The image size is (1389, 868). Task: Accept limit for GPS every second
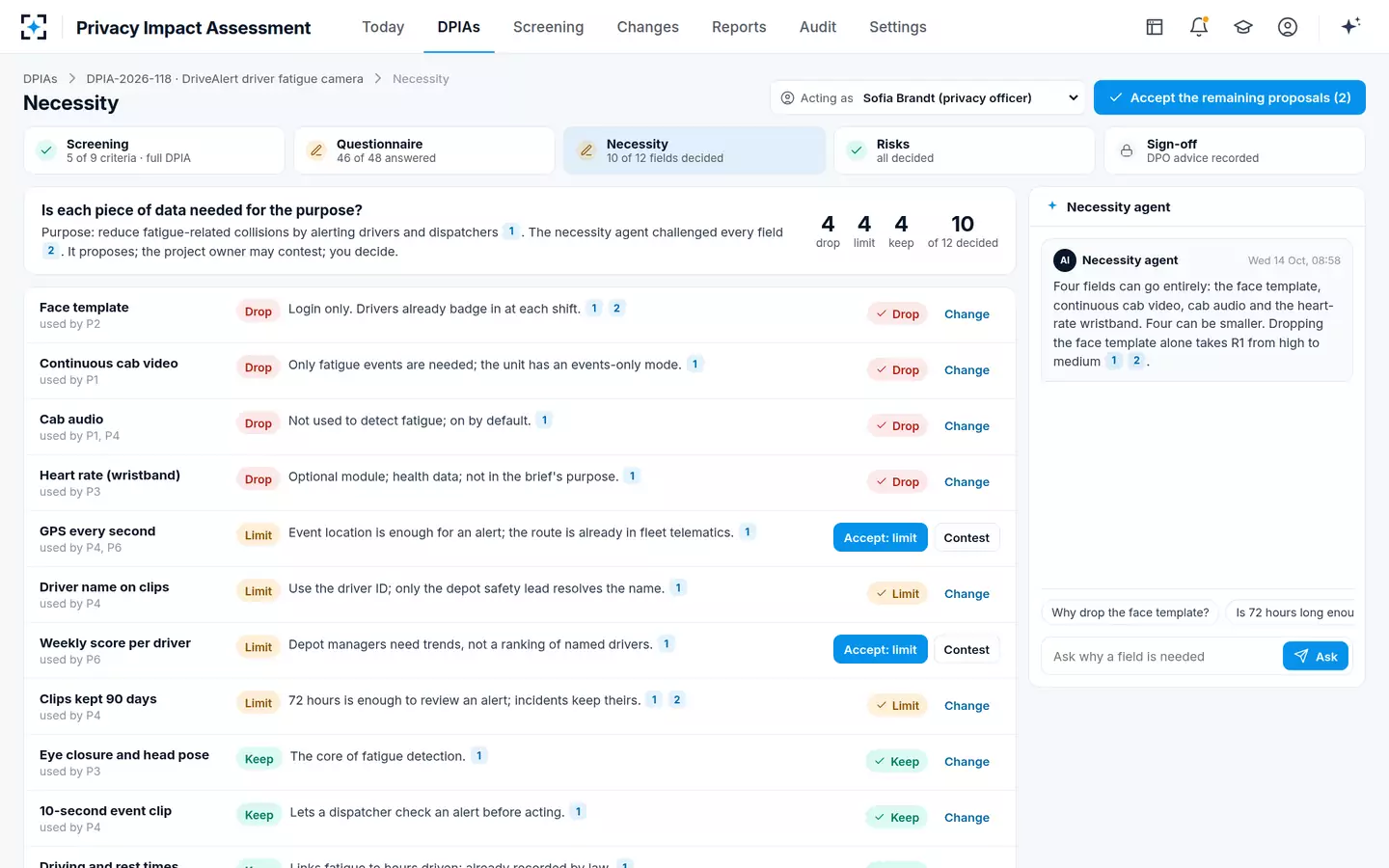pos(881,538)
